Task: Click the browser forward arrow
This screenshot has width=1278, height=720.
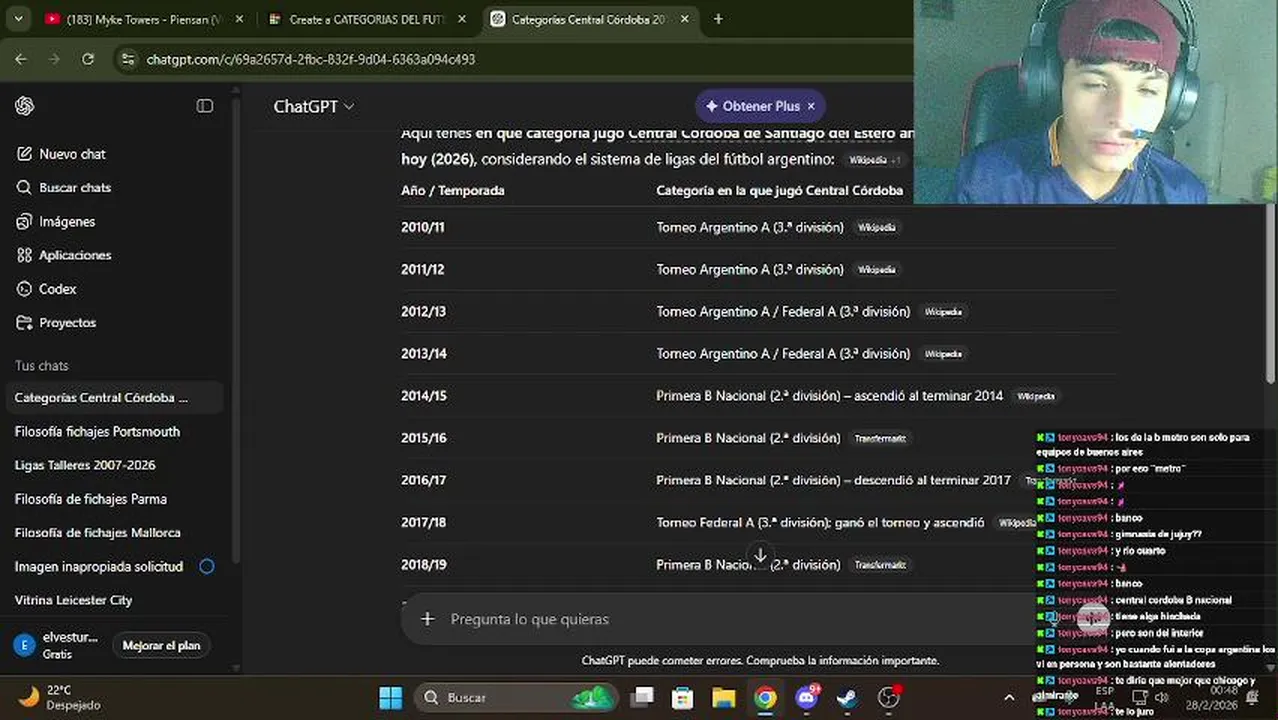Action: [54, 59]
